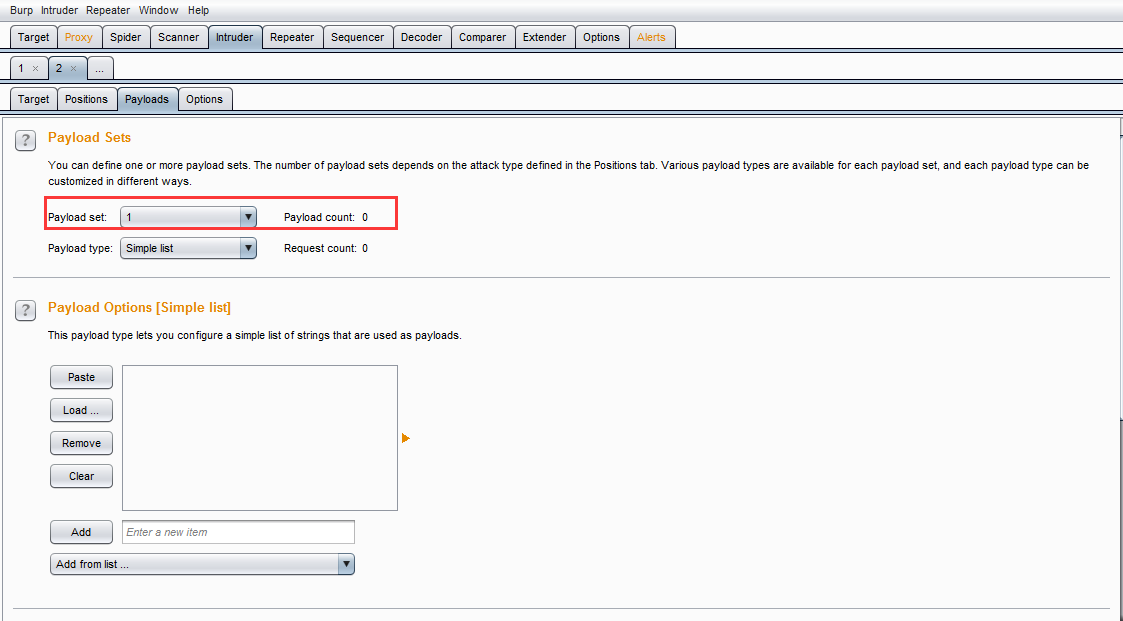
Task: Open the Add from list dropdown
Action: [202, 564]
